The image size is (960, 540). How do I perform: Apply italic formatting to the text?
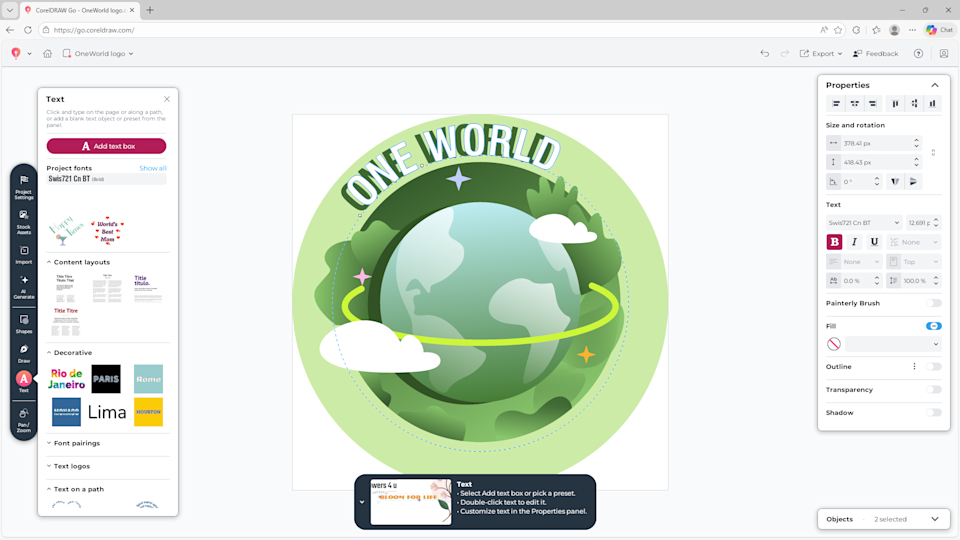[x=854, y=242]
